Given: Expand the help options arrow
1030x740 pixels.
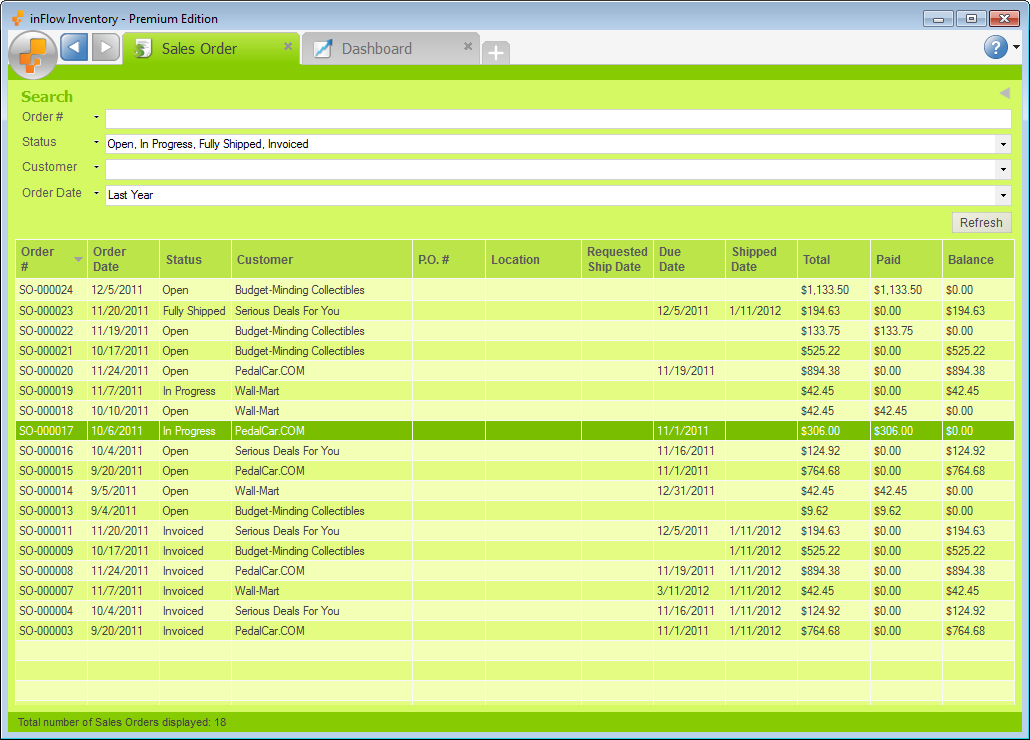Looking at the screenshot, I should 1016,47.
